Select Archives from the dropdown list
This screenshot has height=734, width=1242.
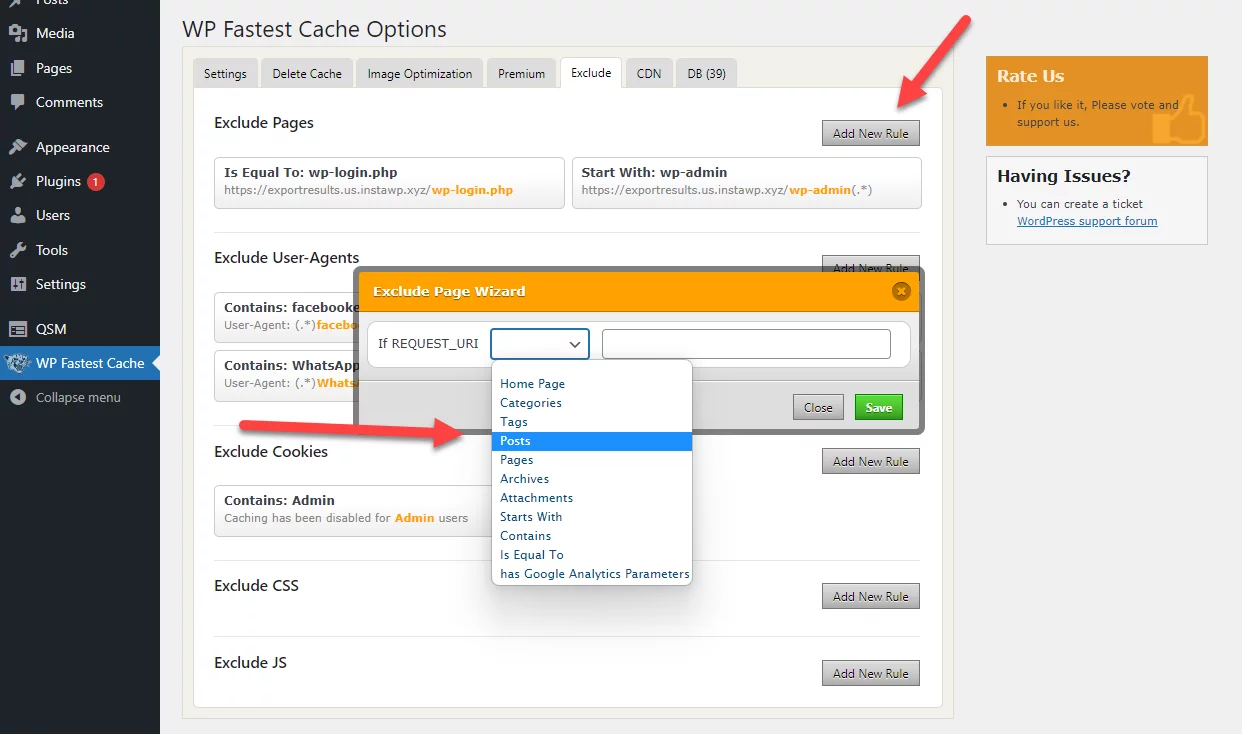click(x=592, y=479)
